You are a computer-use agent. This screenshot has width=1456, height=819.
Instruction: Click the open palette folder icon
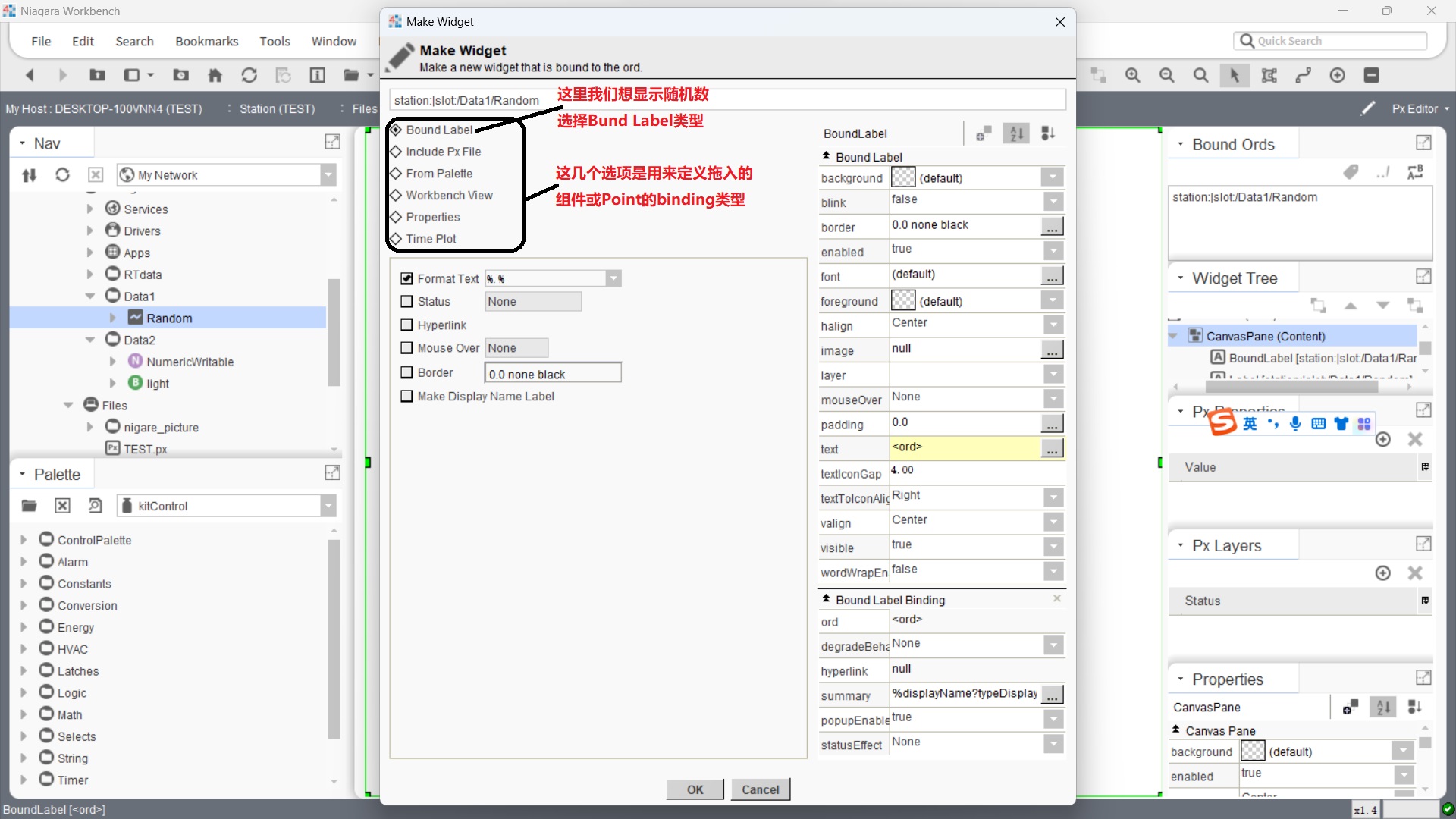point(29,506)
